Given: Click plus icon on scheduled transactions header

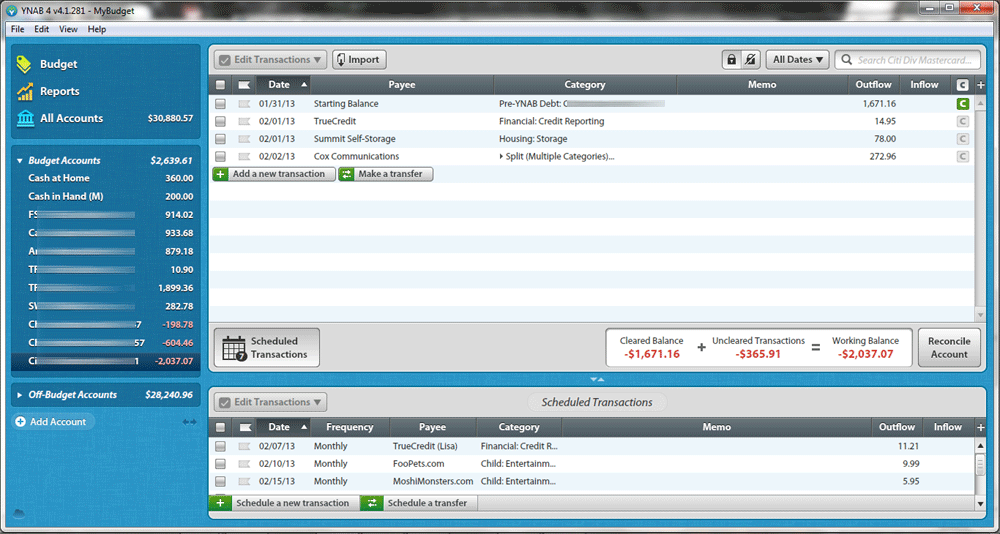Looking at the screenshot, I should tap(981, 427).
